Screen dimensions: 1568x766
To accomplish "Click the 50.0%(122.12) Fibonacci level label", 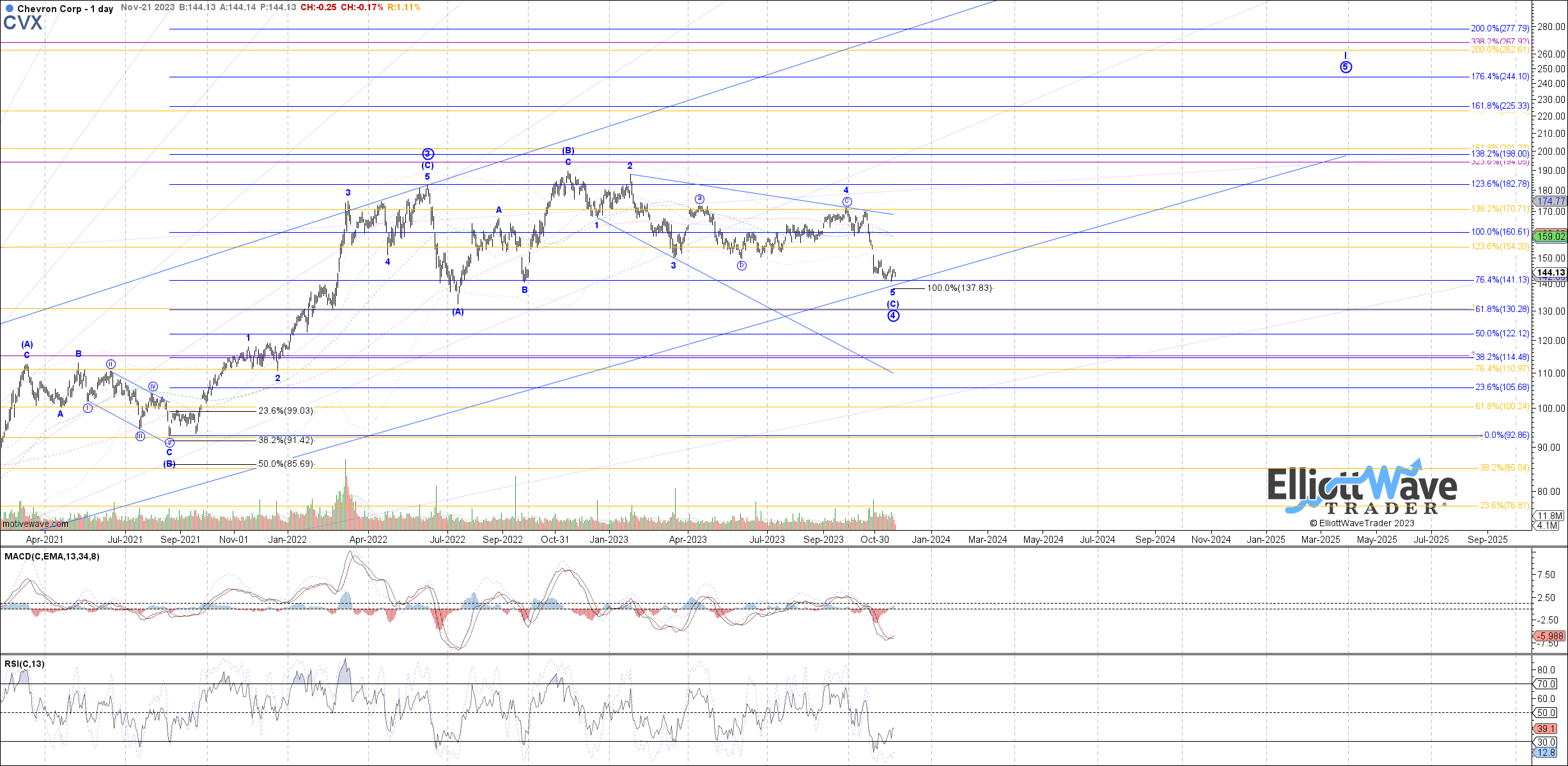I will tap(1502, 334).
